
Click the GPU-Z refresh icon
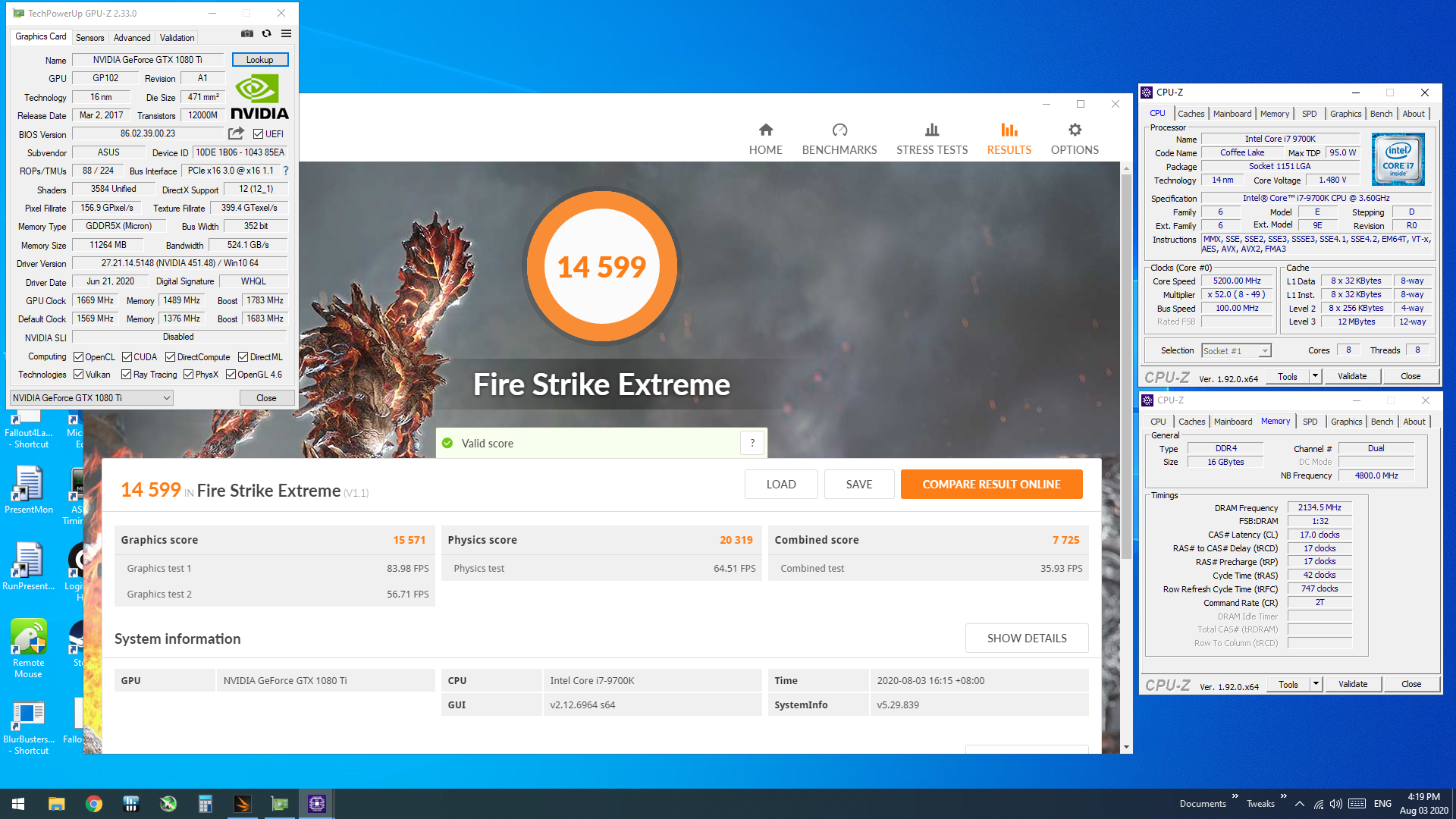point(266,33)
